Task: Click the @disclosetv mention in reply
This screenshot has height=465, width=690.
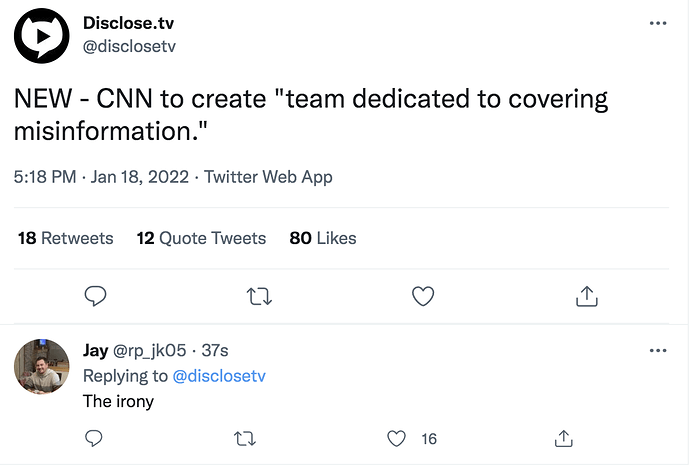Action: click(x=219, y=376)
